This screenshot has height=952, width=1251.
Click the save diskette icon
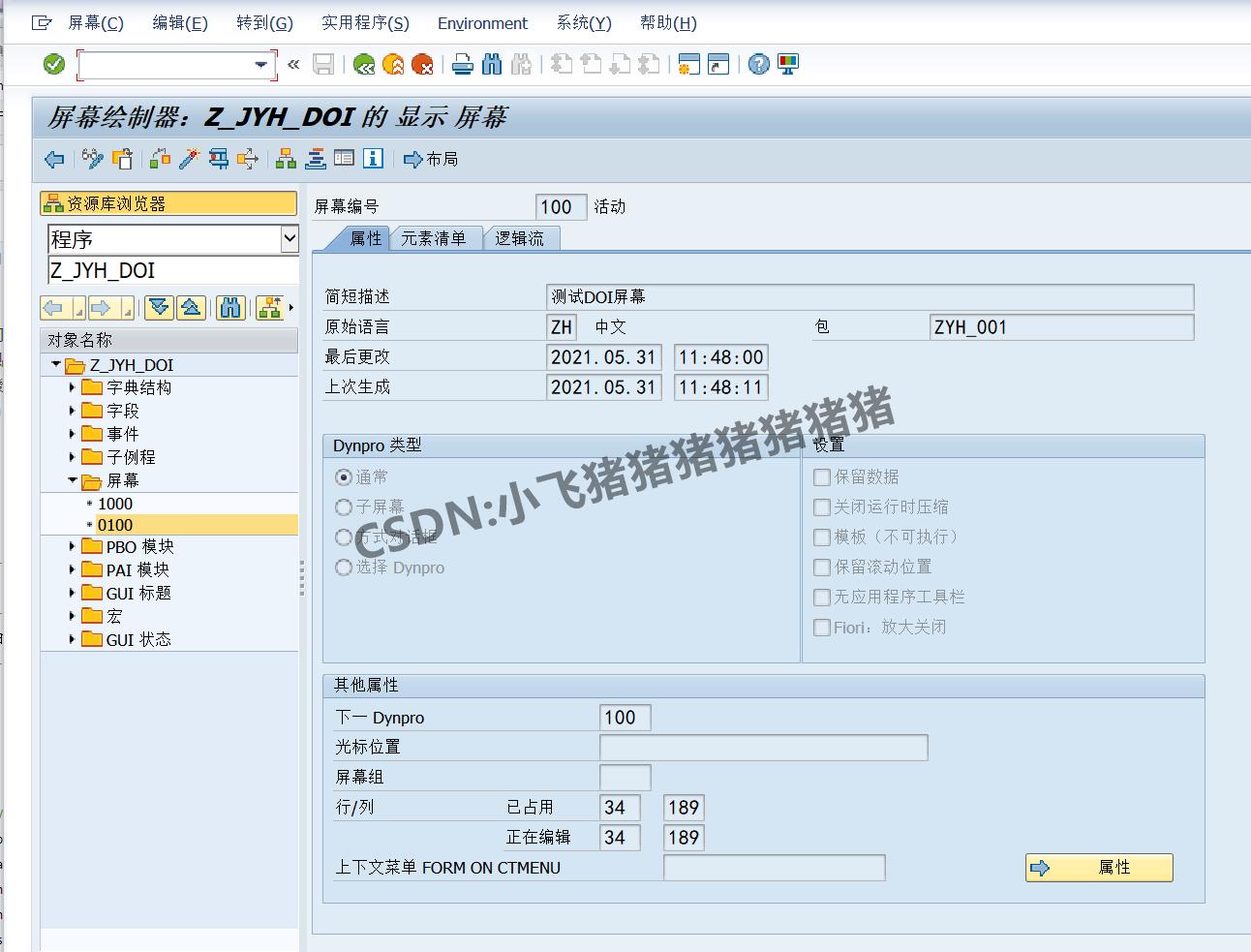(324, 64)
